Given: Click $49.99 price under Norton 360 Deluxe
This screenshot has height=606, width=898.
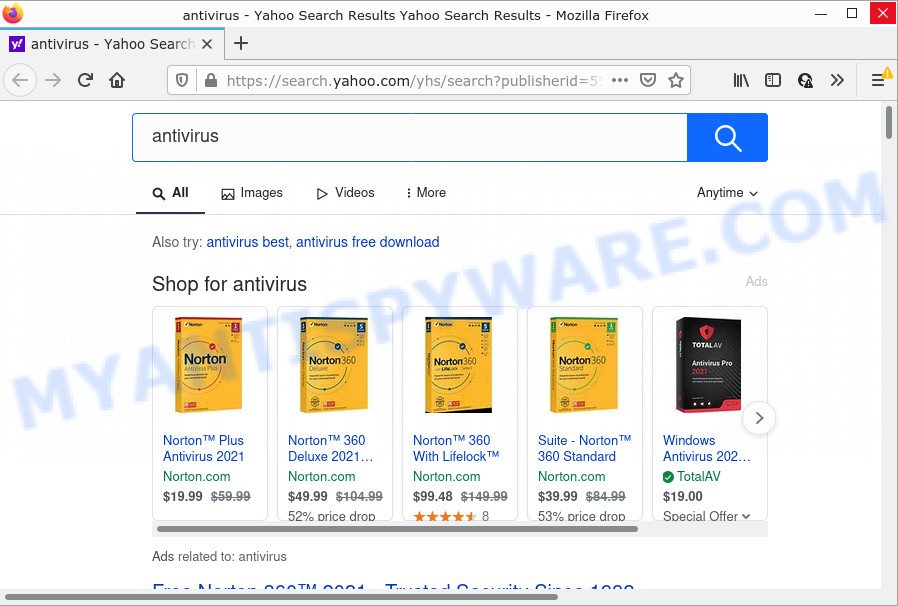Looking at the screenshot, I should pos(308,496).
